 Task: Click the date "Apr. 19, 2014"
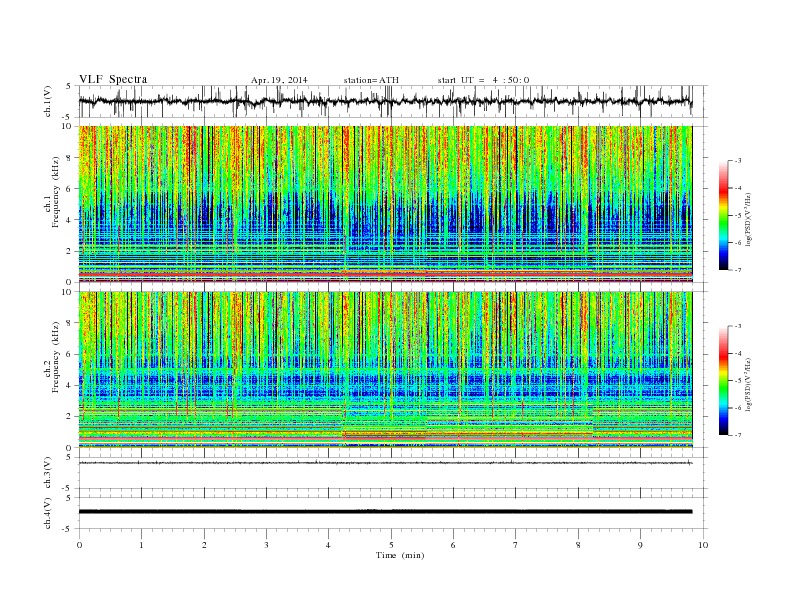(279, 80)
